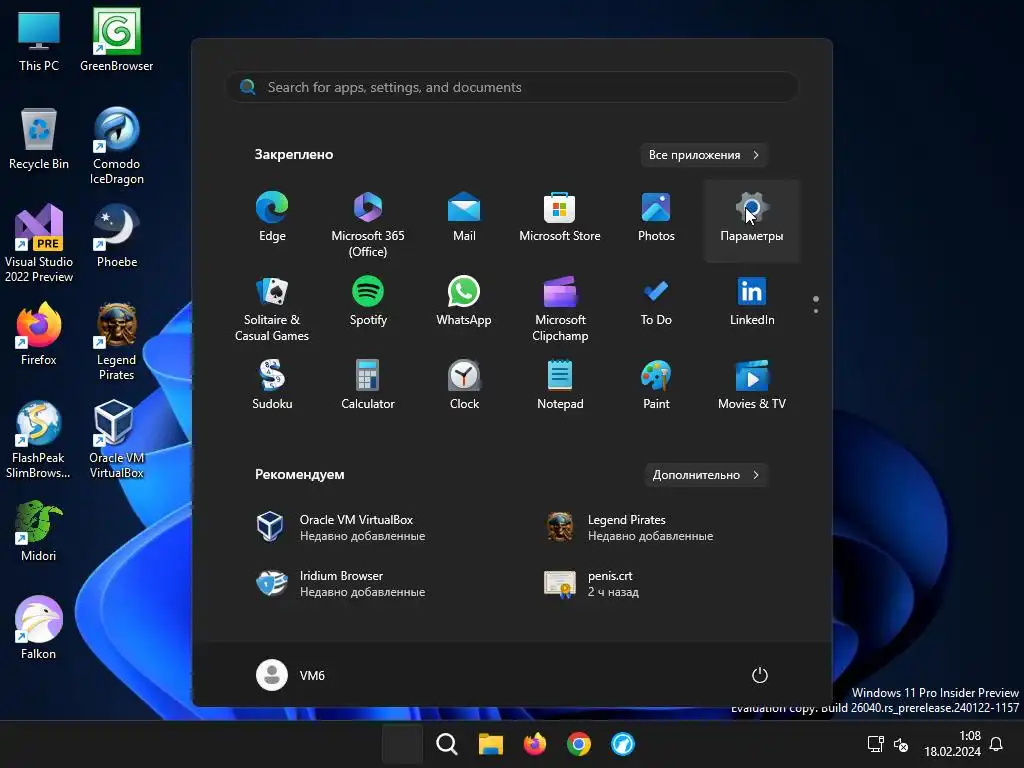Viewport: 1024px width, 768px height.
Task: Open VM6 user account menu
Action: [x=291, y=675]
